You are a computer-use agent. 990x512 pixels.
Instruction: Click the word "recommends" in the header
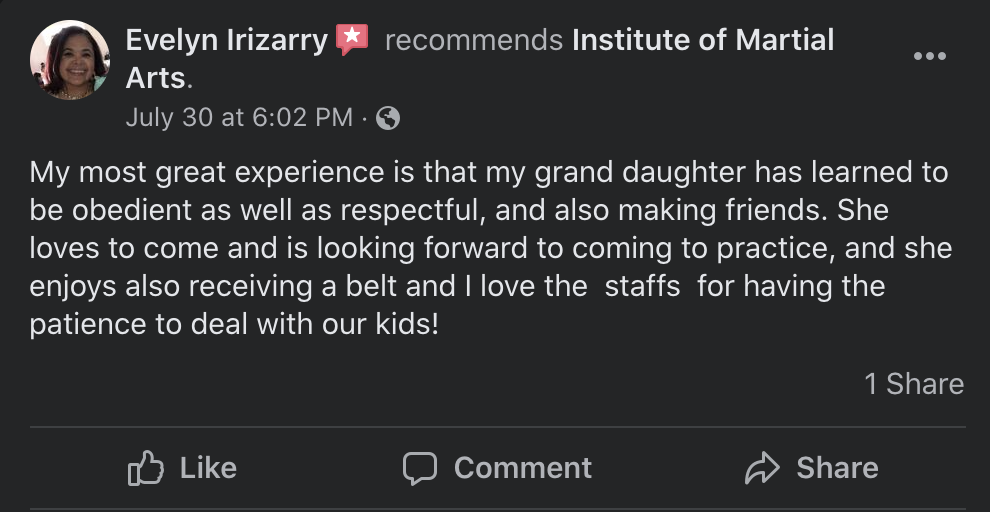(x=473, y=40)
